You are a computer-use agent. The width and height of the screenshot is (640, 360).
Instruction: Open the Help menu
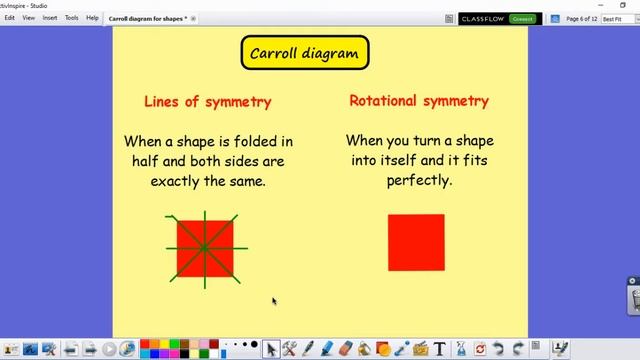[92, 18]
